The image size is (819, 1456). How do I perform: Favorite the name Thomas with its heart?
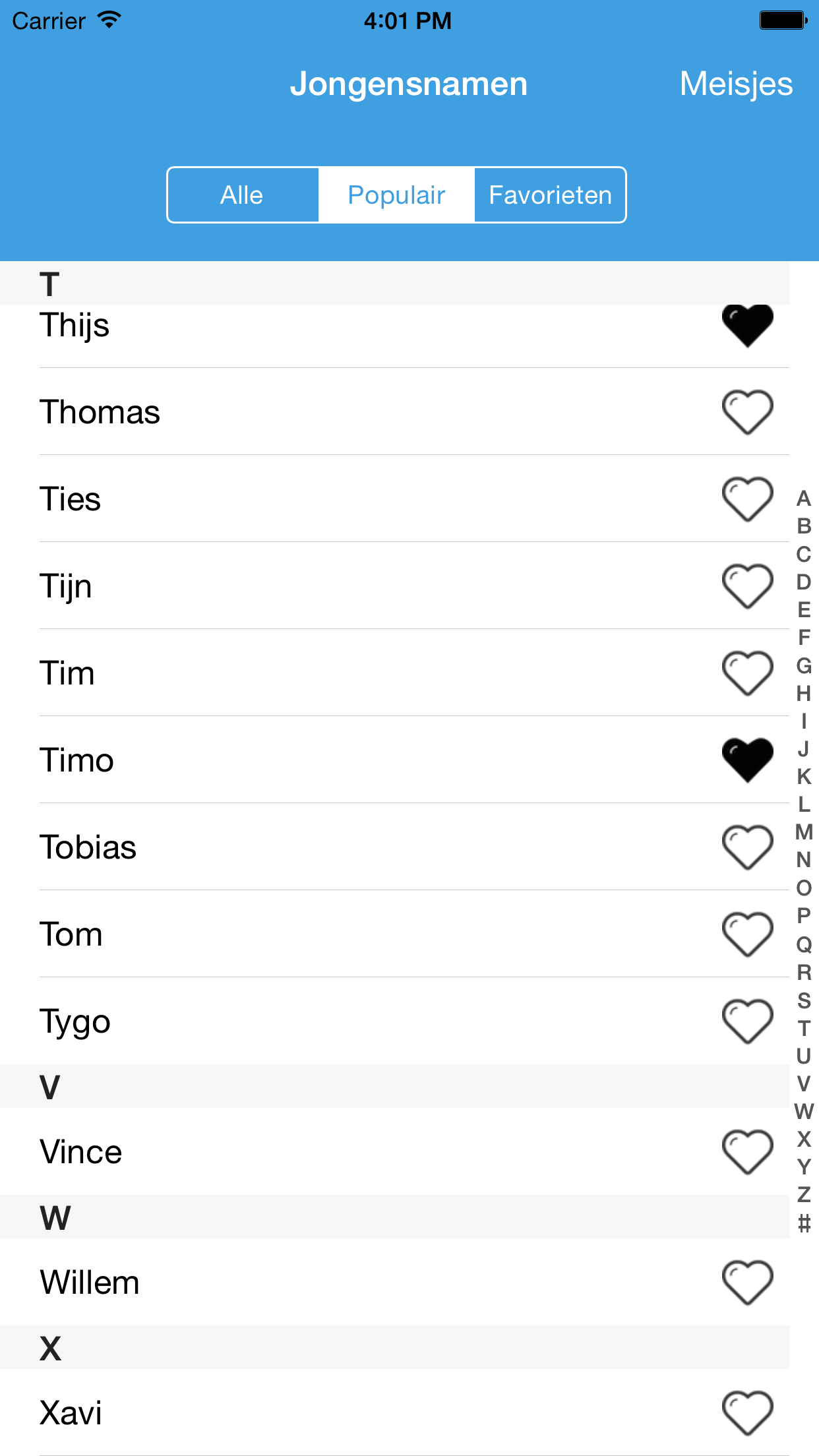pyautogui.click(x=747, y=412)
